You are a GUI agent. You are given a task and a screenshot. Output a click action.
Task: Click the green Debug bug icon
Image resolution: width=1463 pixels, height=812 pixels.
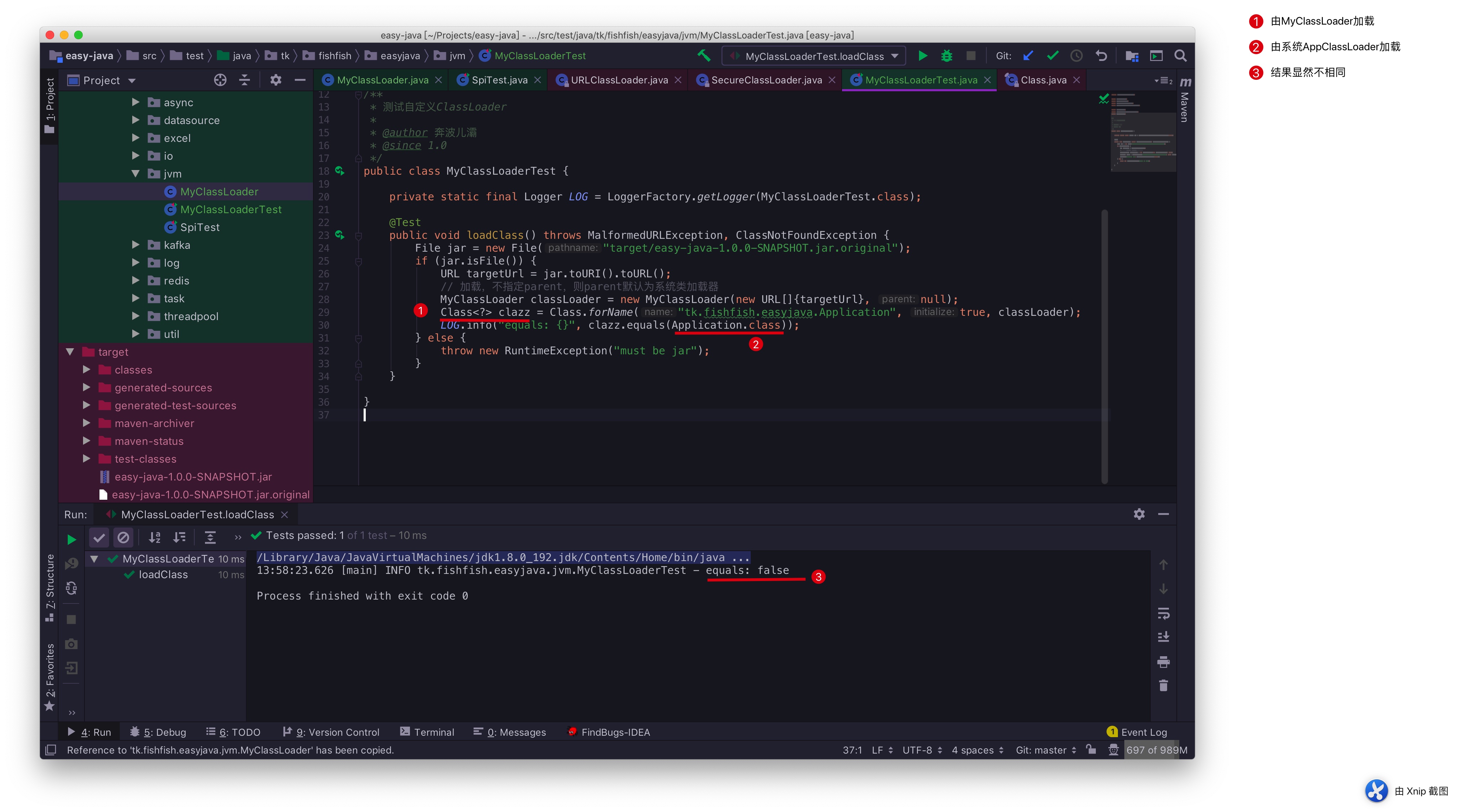coord(947,56)
